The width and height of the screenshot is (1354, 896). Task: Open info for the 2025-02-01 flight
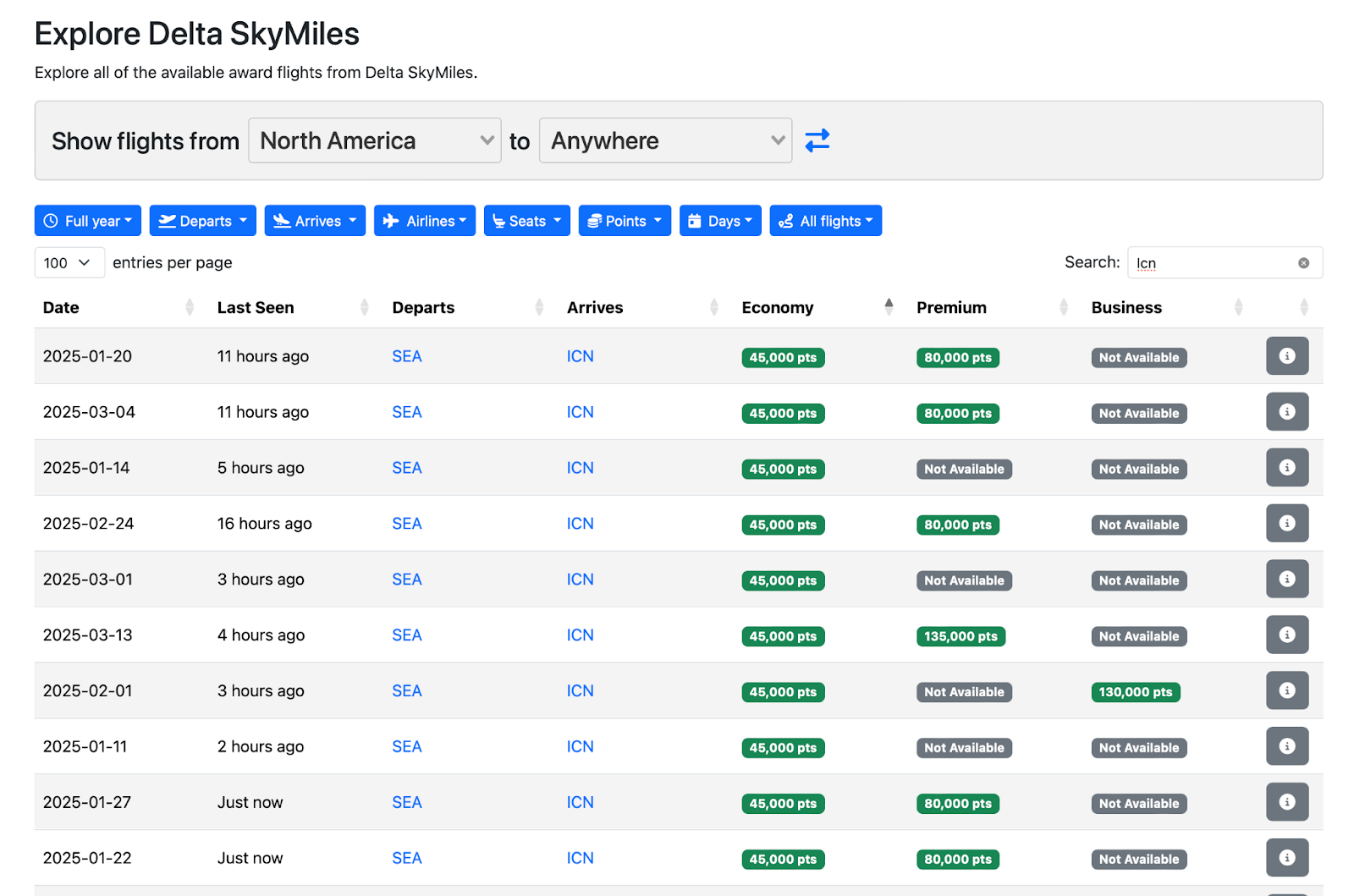tap(1287, 690)
